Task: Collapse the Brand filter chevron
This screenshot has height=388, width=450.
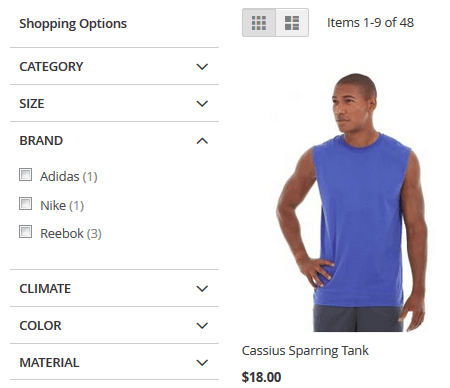Action: click(x=202, y=141)
